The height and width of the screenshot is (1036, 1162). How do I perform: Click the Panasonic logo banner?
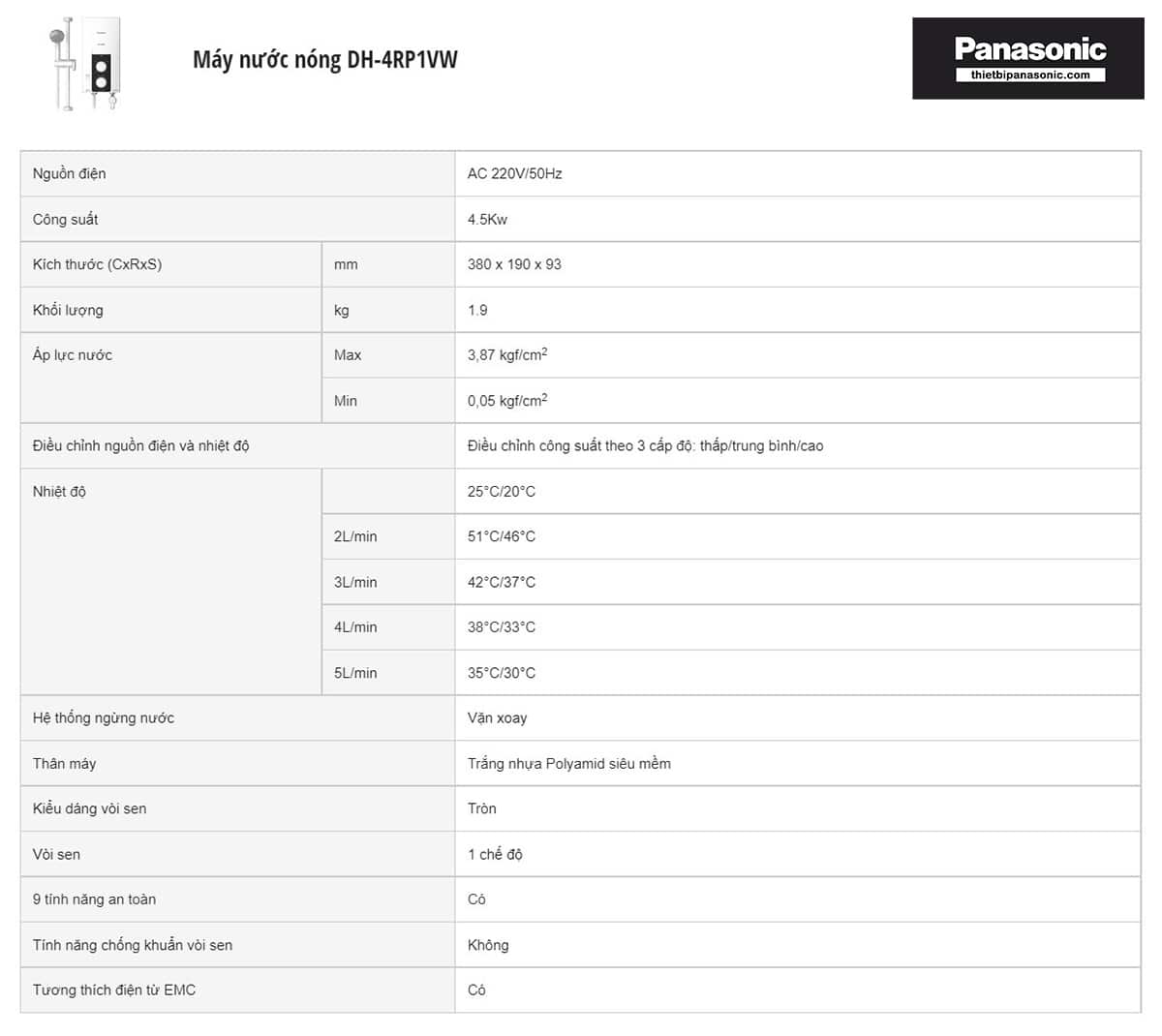click(1028, 48)
